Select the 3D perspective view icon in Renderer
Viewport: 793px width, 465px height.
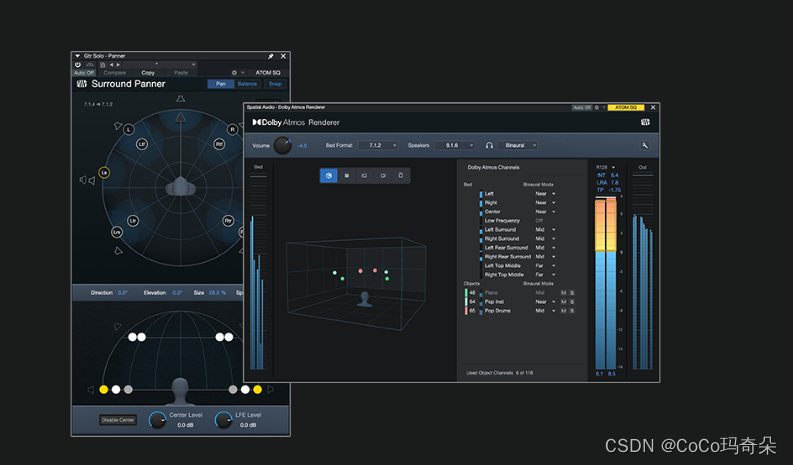[x=329, y=176]
